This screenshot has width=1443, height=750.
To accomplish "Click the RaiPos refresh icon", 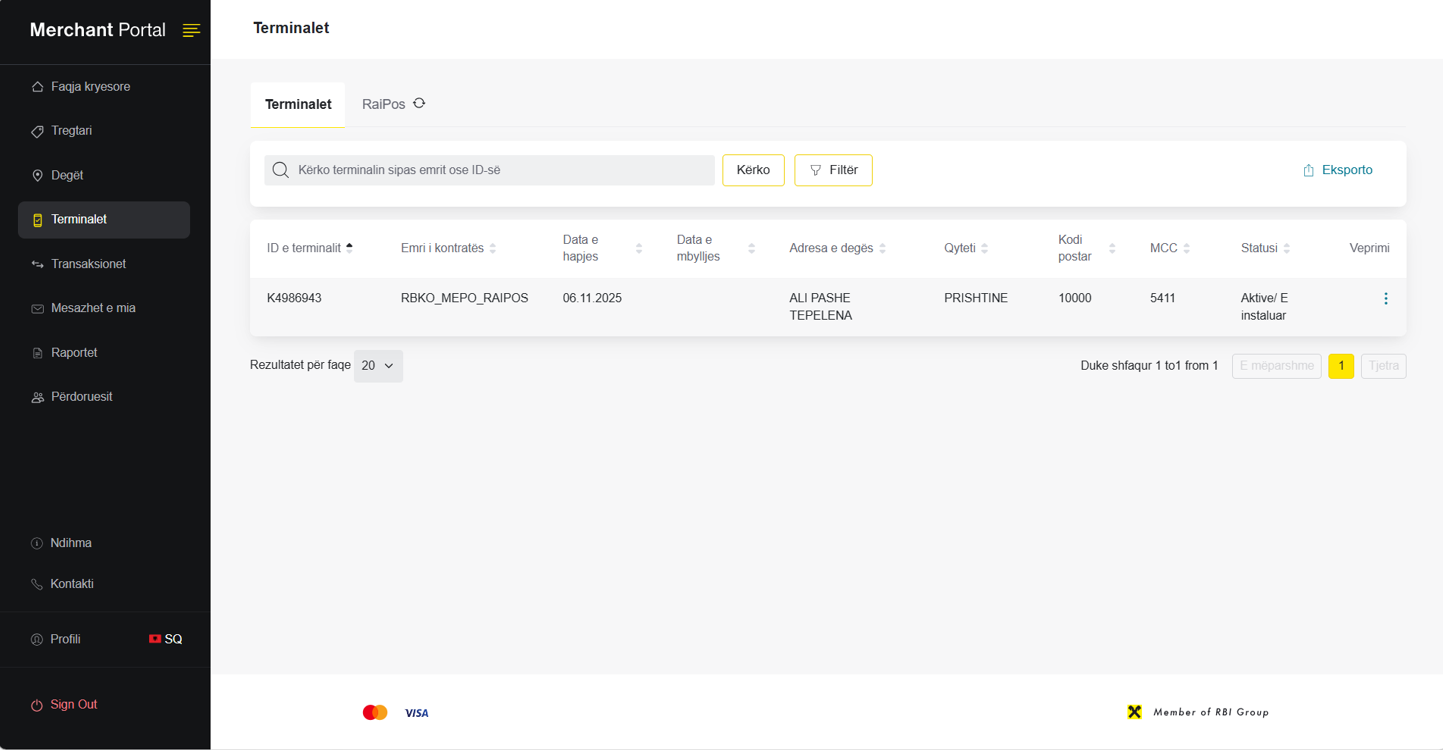I will click(419, 103).
